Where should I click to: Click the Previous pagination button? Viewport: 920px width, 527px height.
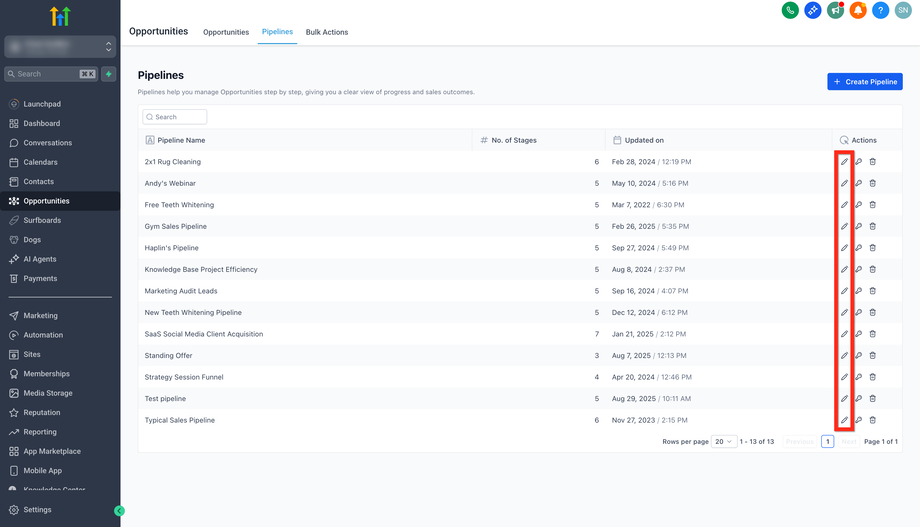coord(799,441)
